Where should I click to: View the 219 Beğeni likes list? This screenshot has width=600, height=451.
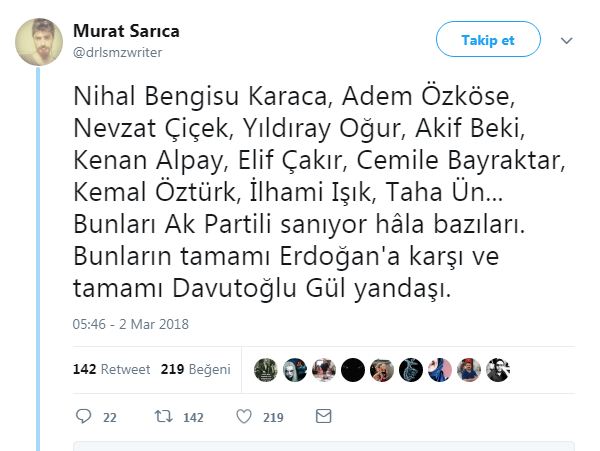(x=196, y=369)
